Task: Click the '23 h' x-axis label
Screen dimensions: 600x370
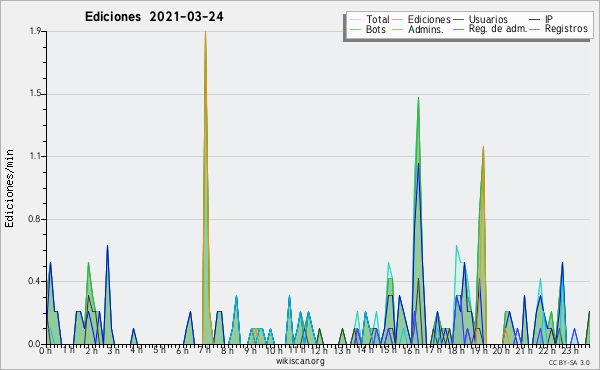Action: (570, 350)
